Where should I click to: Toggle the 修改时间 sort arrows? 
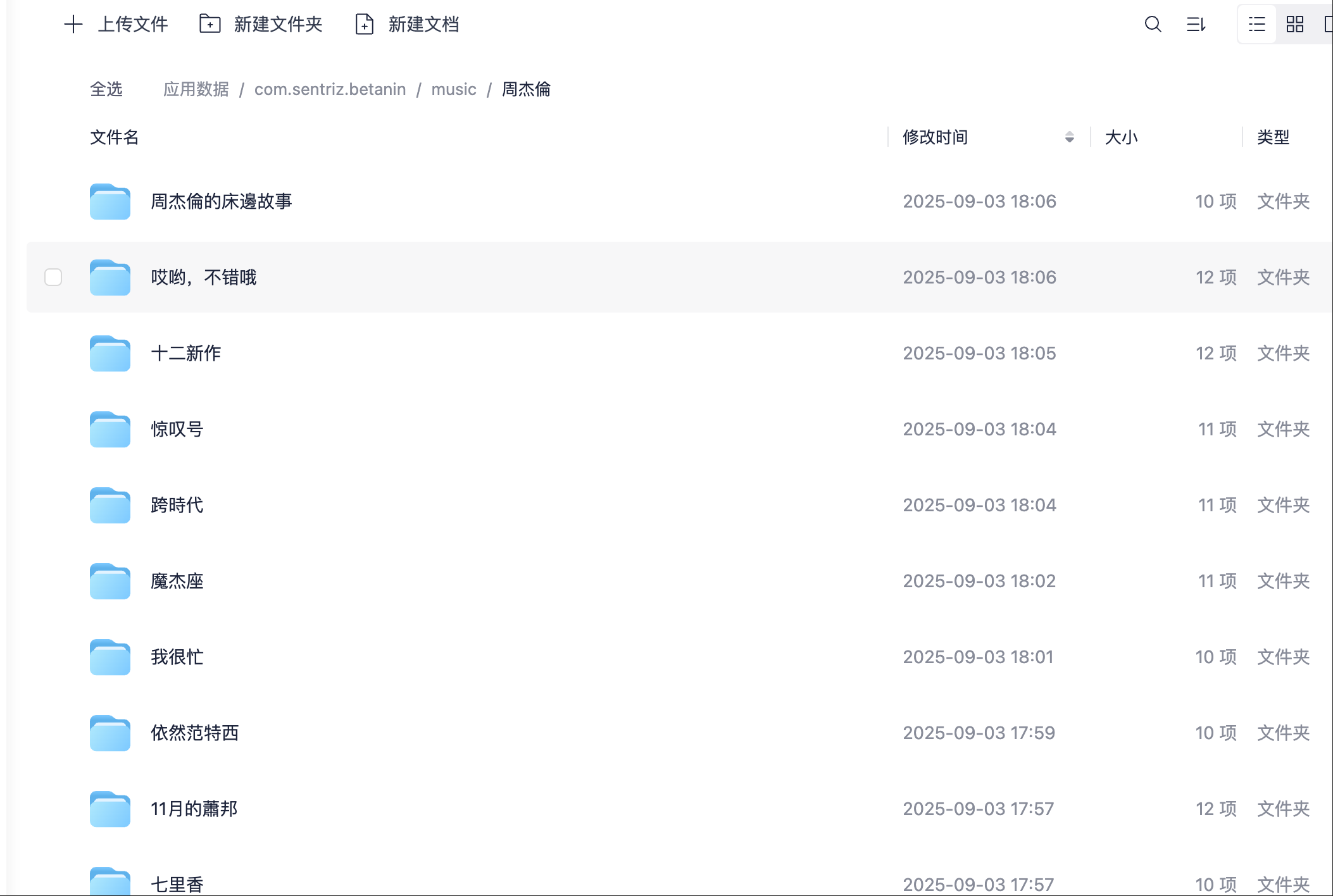pyautogui.click(x=1069, y=137)
